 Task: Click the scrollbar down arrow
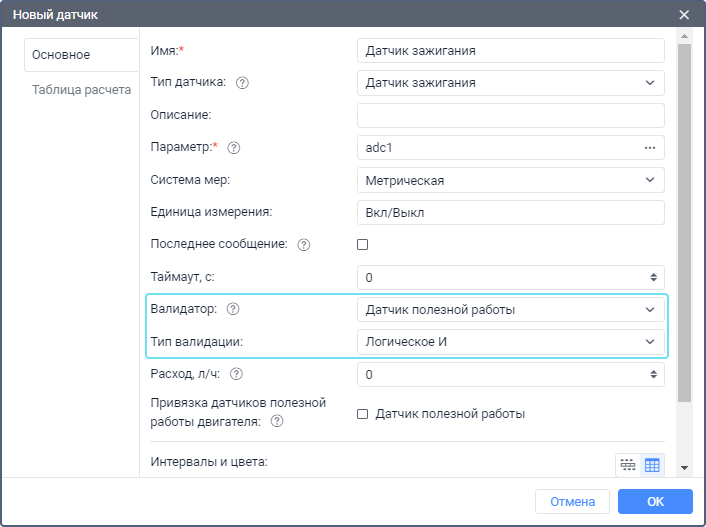pyautogui.click(x=684, y=468)
